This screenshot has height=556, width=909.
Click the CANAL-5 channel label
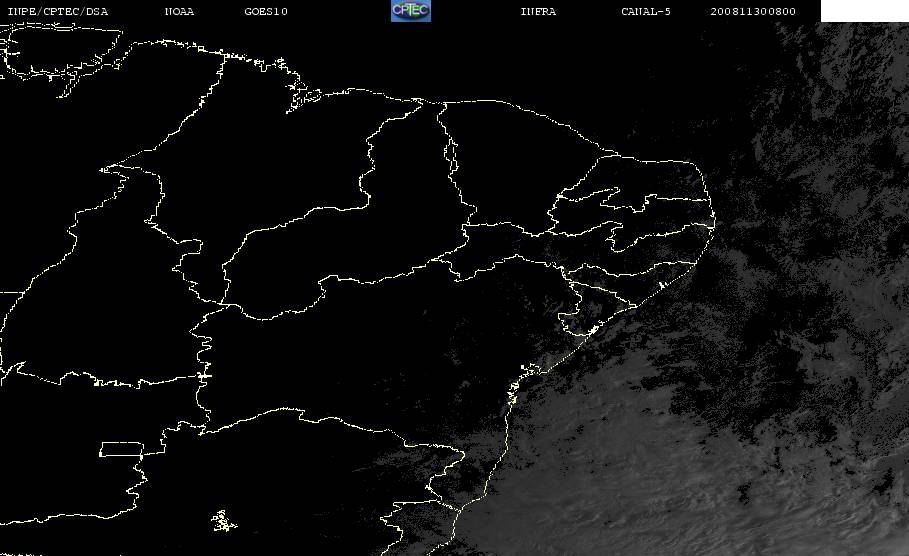coord(646,12)
